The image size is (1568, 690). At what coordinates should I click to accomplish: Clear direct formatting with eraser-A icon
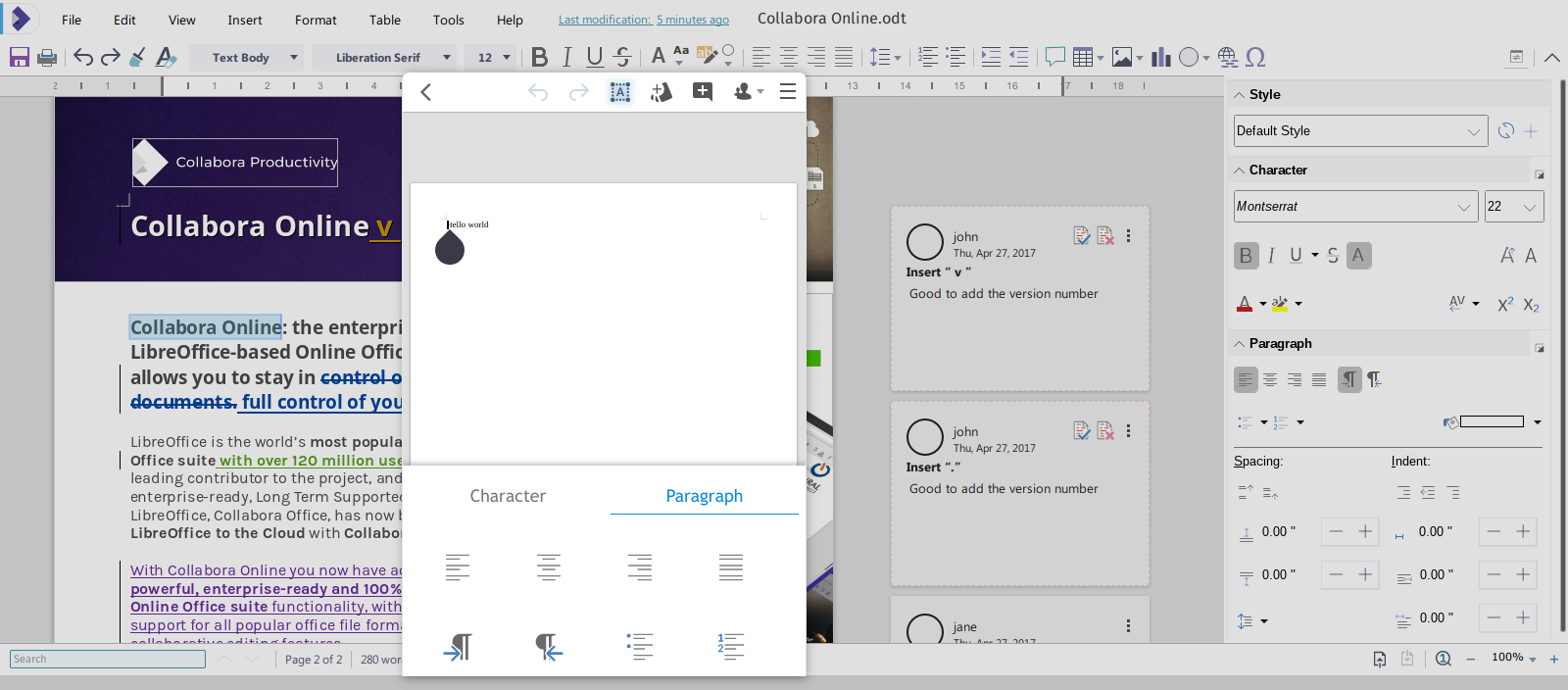click(166, 57)
